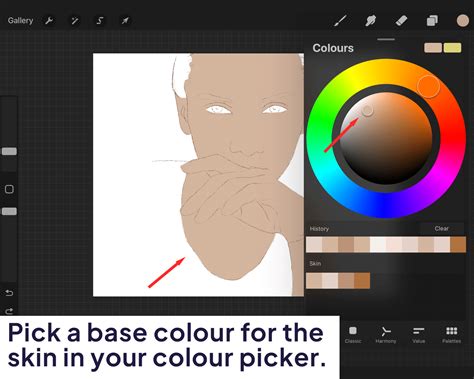Click the hue ring orange selector
Image resolution: width=474 pixels, height=379 pixels.
(428, 87)
